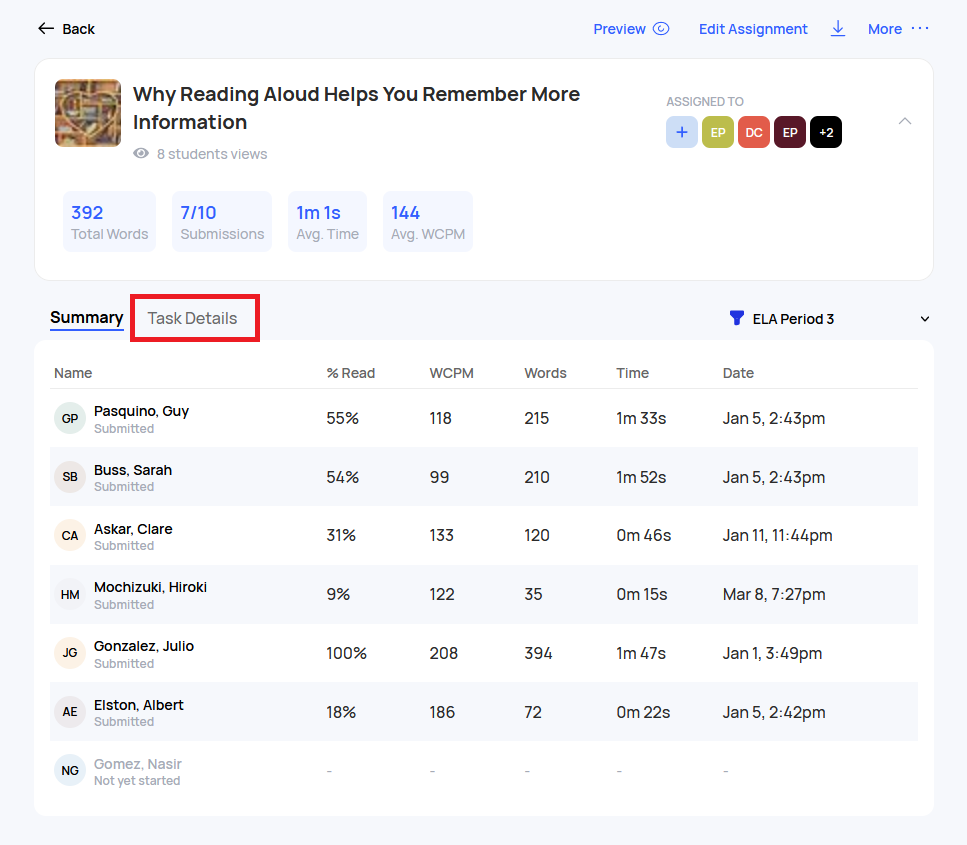Viewport: 967px width, 845px height.
Task: Click the NG avatar for Gomez, Nasir
Action: (70, 770)
